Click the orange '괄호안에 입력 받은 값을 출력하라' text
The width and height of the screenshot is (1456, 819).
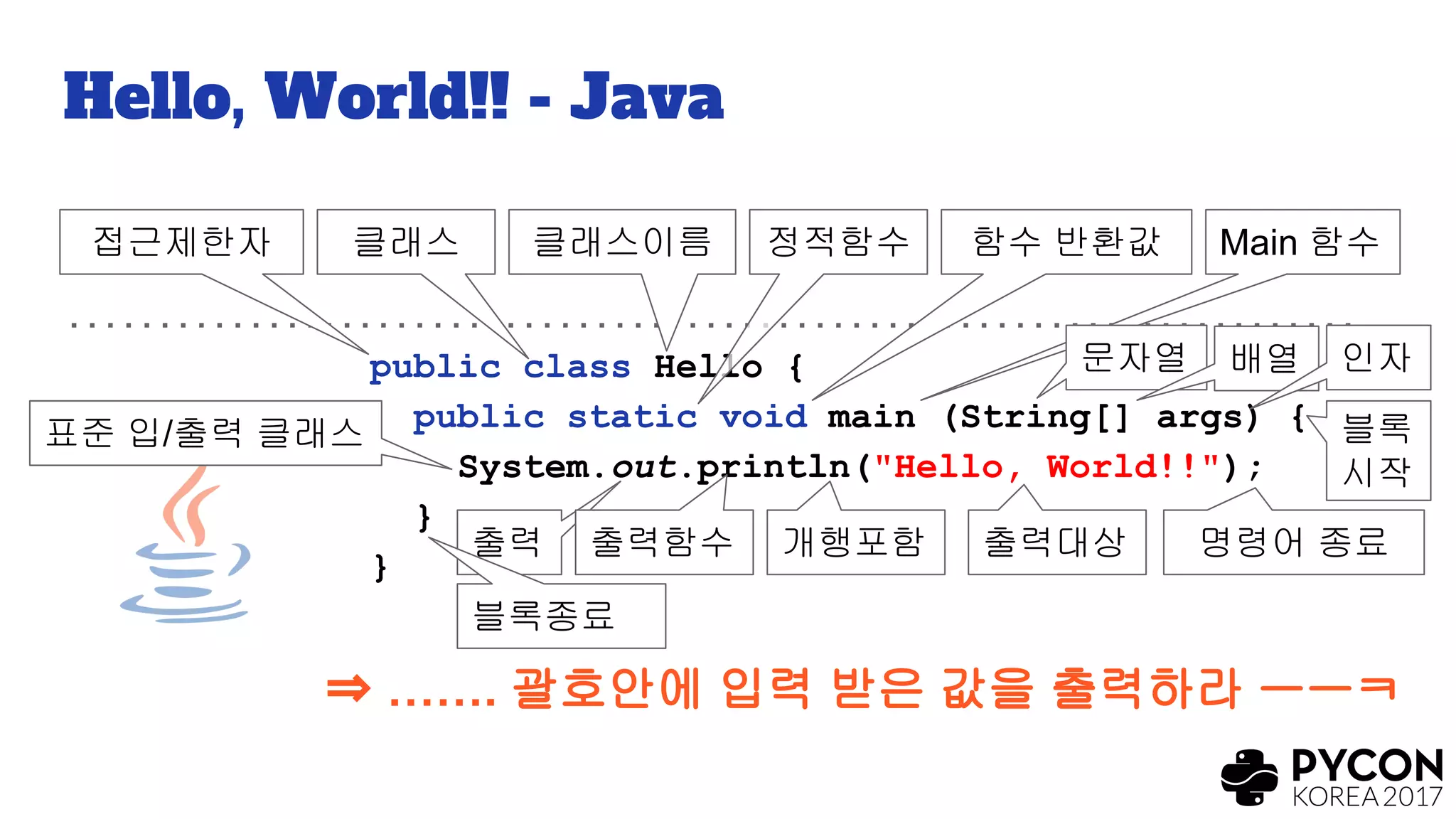(877, 688)
